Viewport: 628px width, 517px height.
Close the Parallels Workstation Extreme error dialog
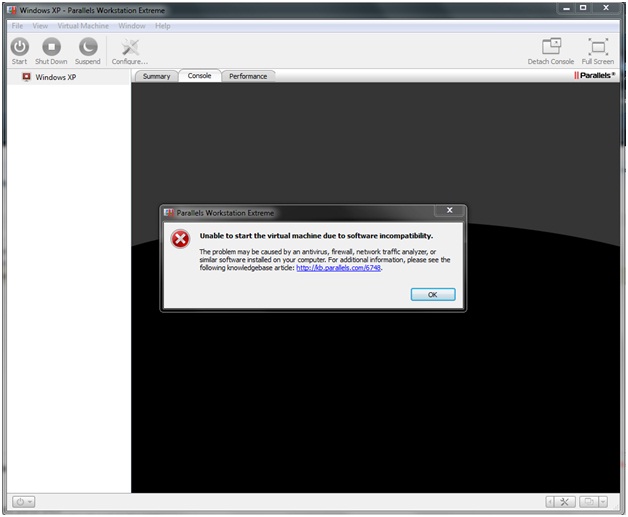pos(450,210)
